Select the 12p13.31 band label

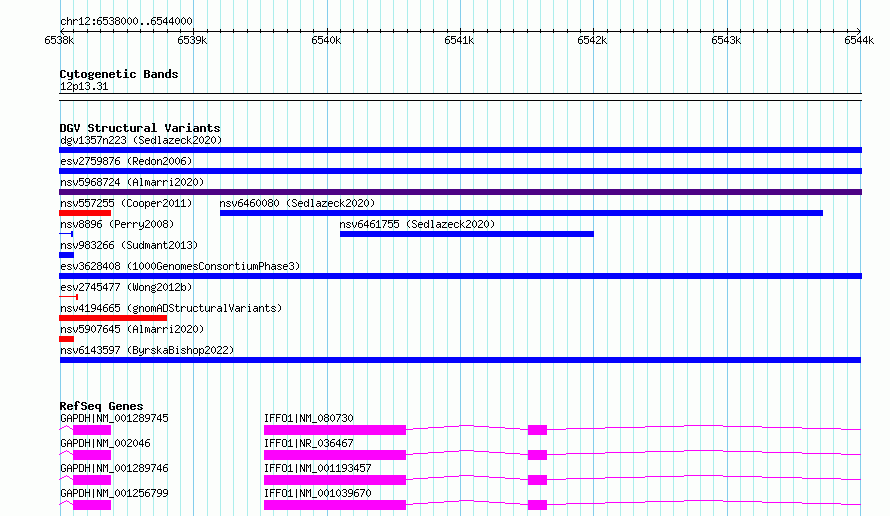(x=83, y=86)
